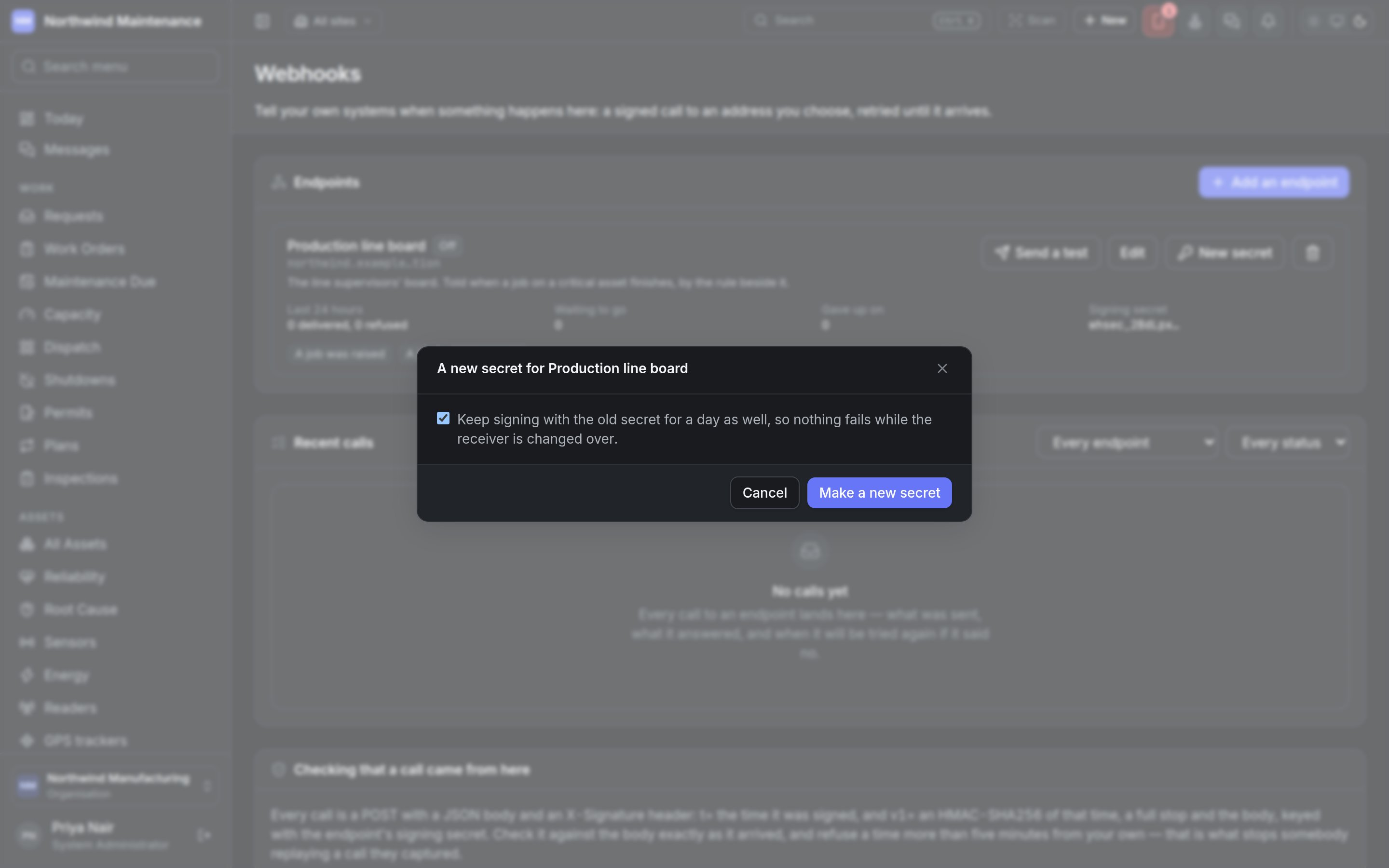Open Requests in the sidebar
1389x868 pixels.
(x=115, y=217)
